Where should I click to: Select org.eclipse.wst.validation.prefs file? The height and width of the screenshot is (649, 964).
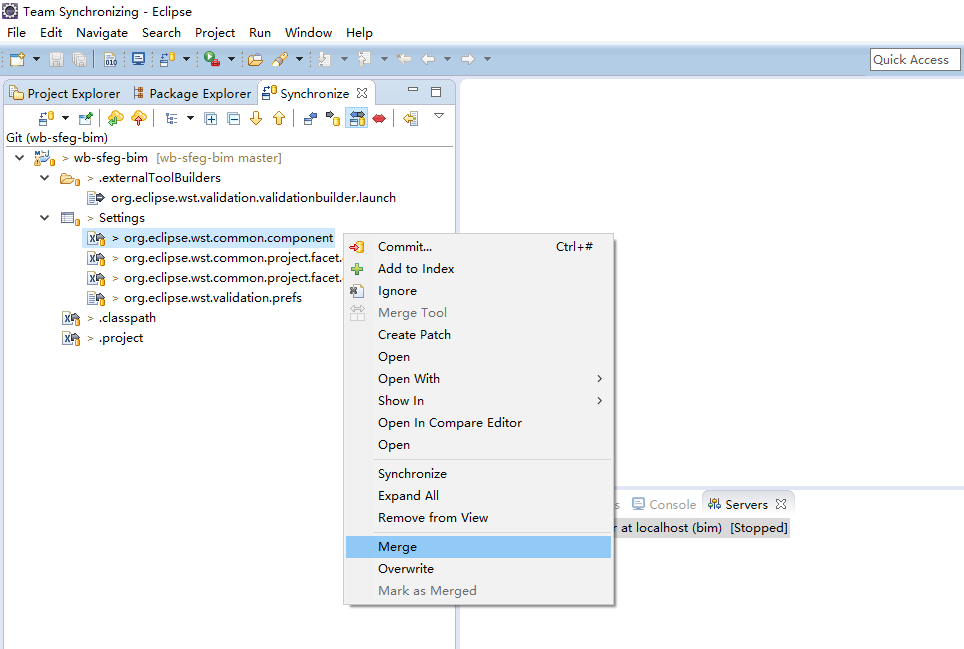tap(195, 298)
